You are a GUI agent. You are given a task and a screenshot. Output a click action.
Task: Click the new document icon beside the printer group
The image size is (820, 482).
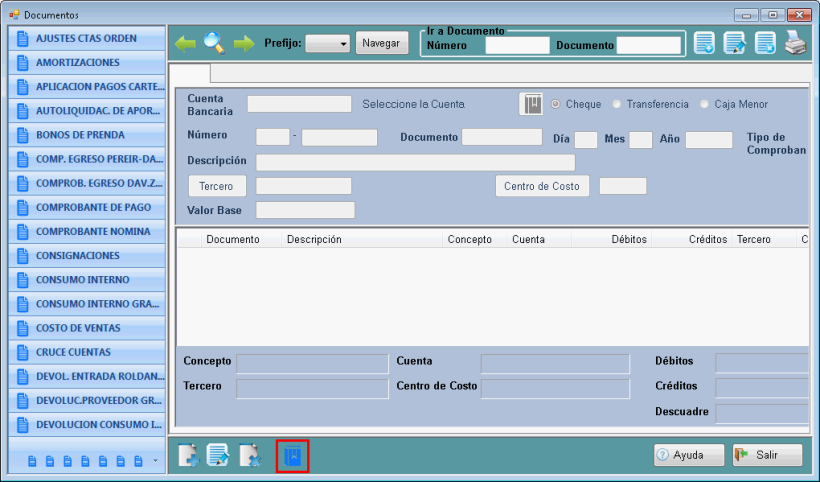[x=705, y=43]
